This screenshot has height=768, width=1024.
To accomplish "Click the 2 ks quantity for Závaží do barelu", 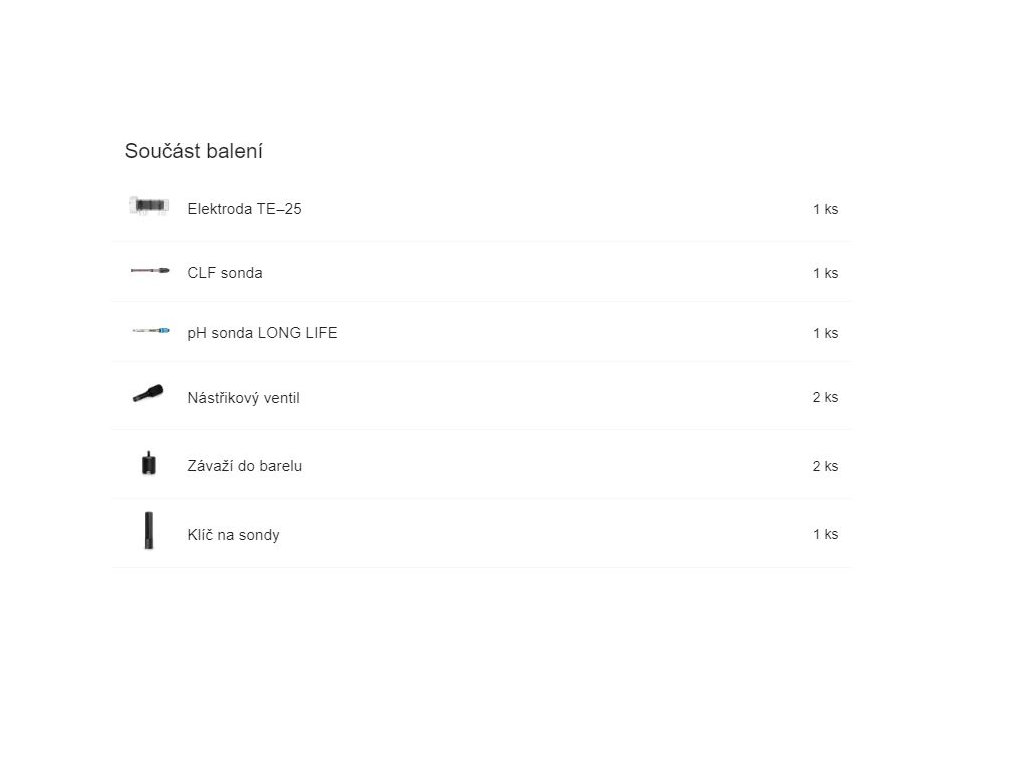I will coord(825,466).
